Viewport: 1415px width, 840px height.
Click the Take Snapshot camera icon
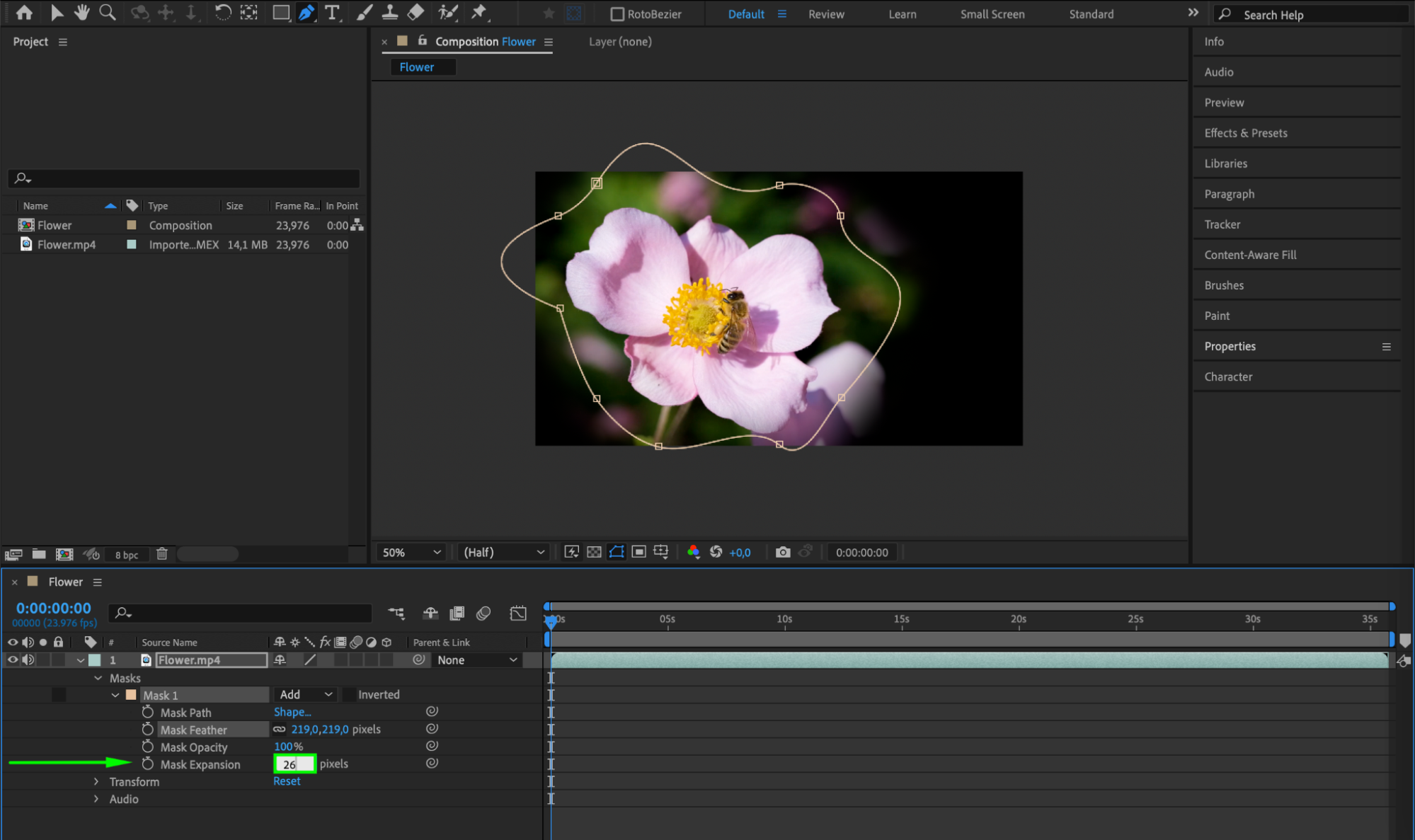782,552
